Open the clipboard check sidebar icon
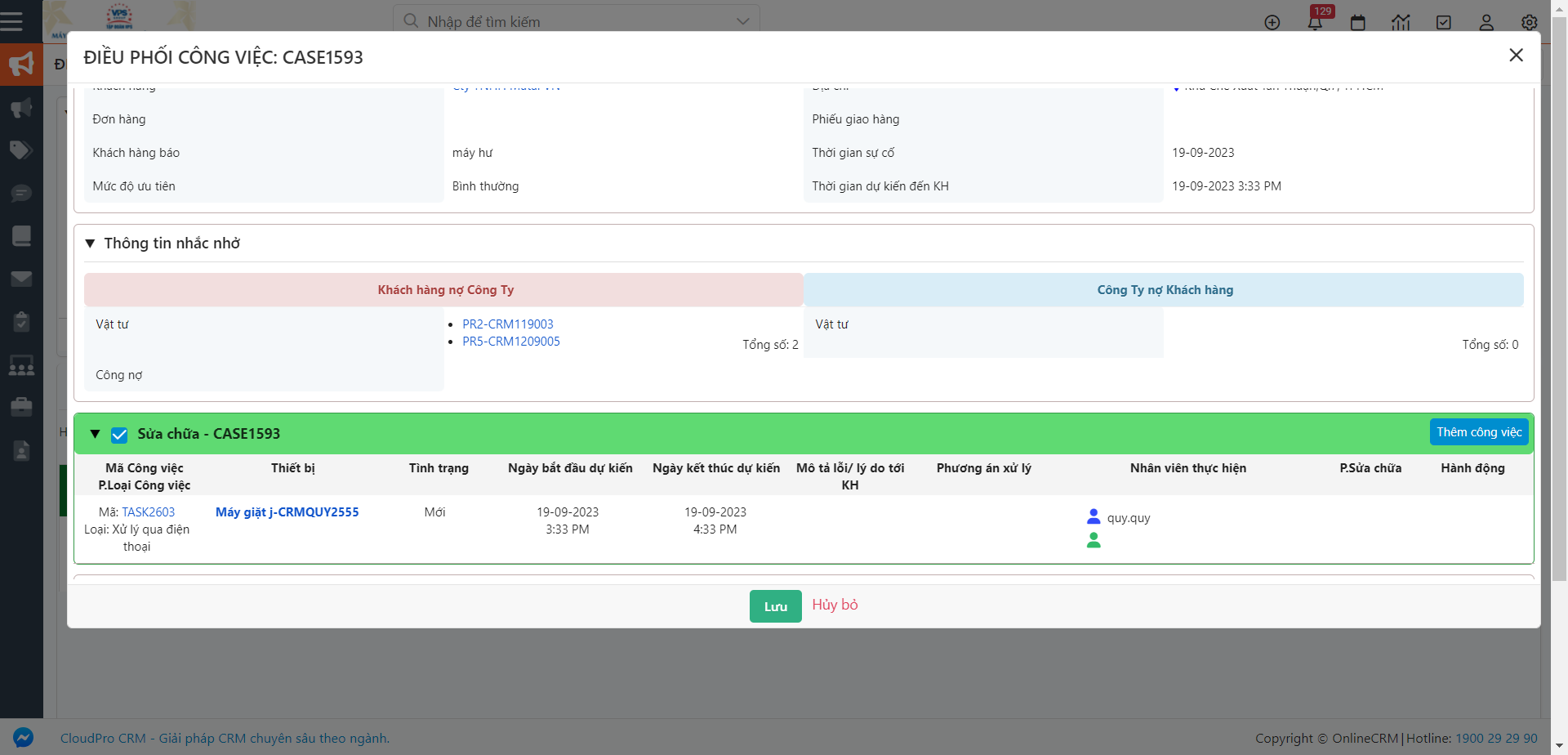 click(x=21, y=322)
